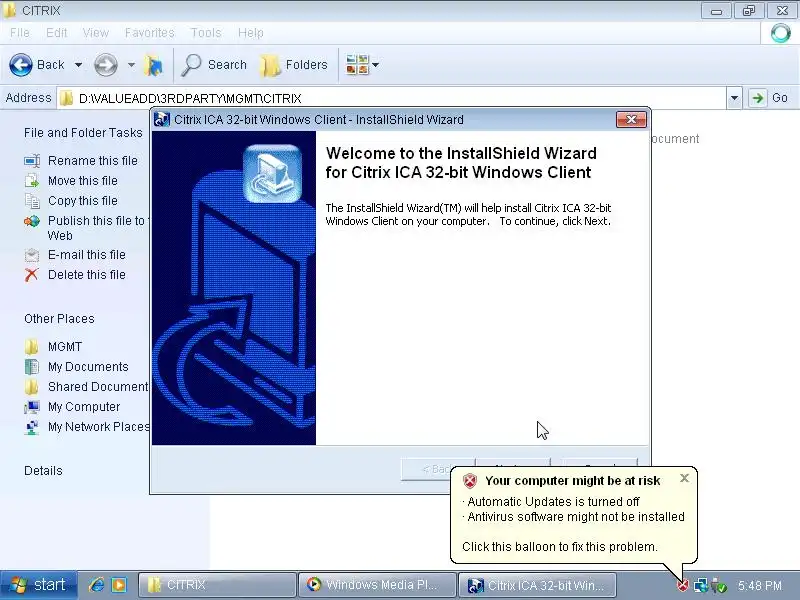Open the Help menu

click(251, 33)
